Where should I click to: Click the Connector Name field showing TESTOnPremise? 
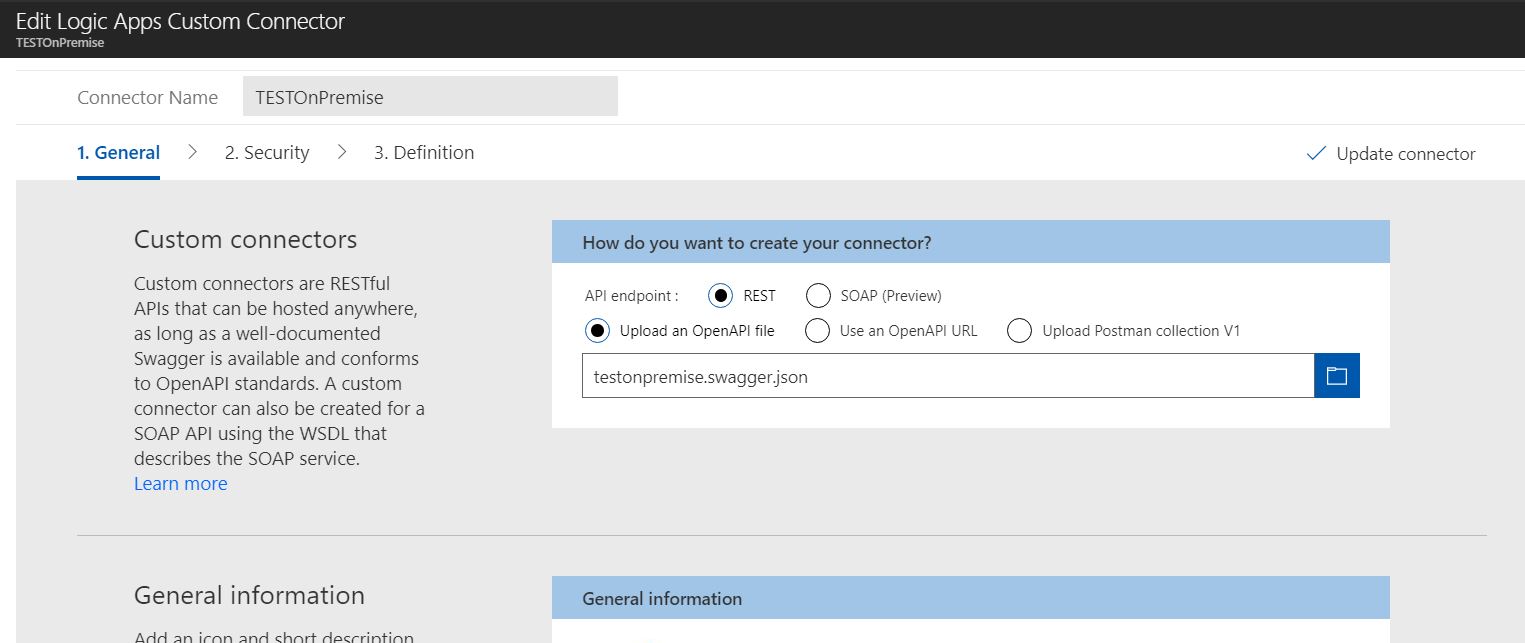pos(430,96)
